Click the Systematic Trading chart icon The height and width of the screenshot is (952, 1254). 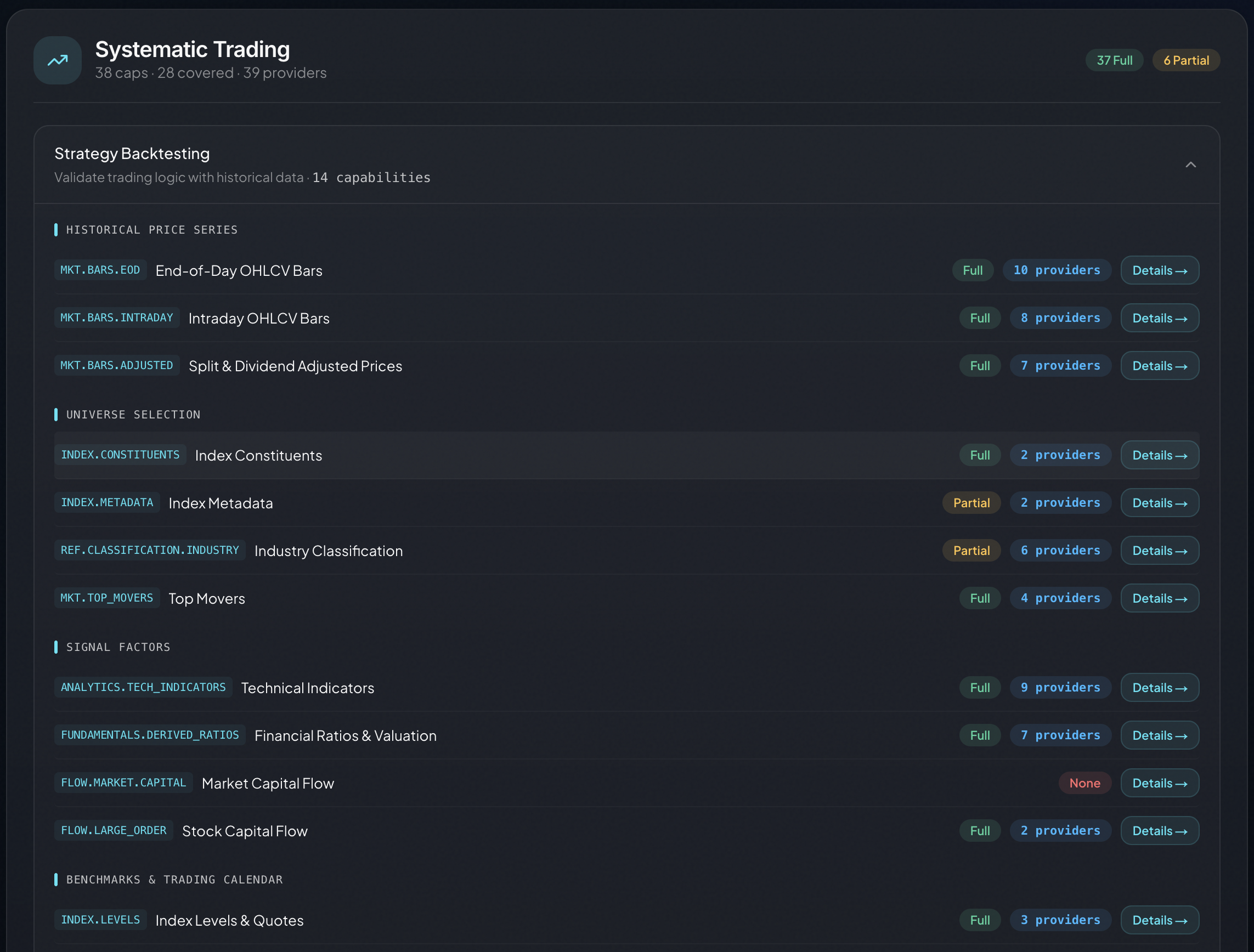point(57,61)
